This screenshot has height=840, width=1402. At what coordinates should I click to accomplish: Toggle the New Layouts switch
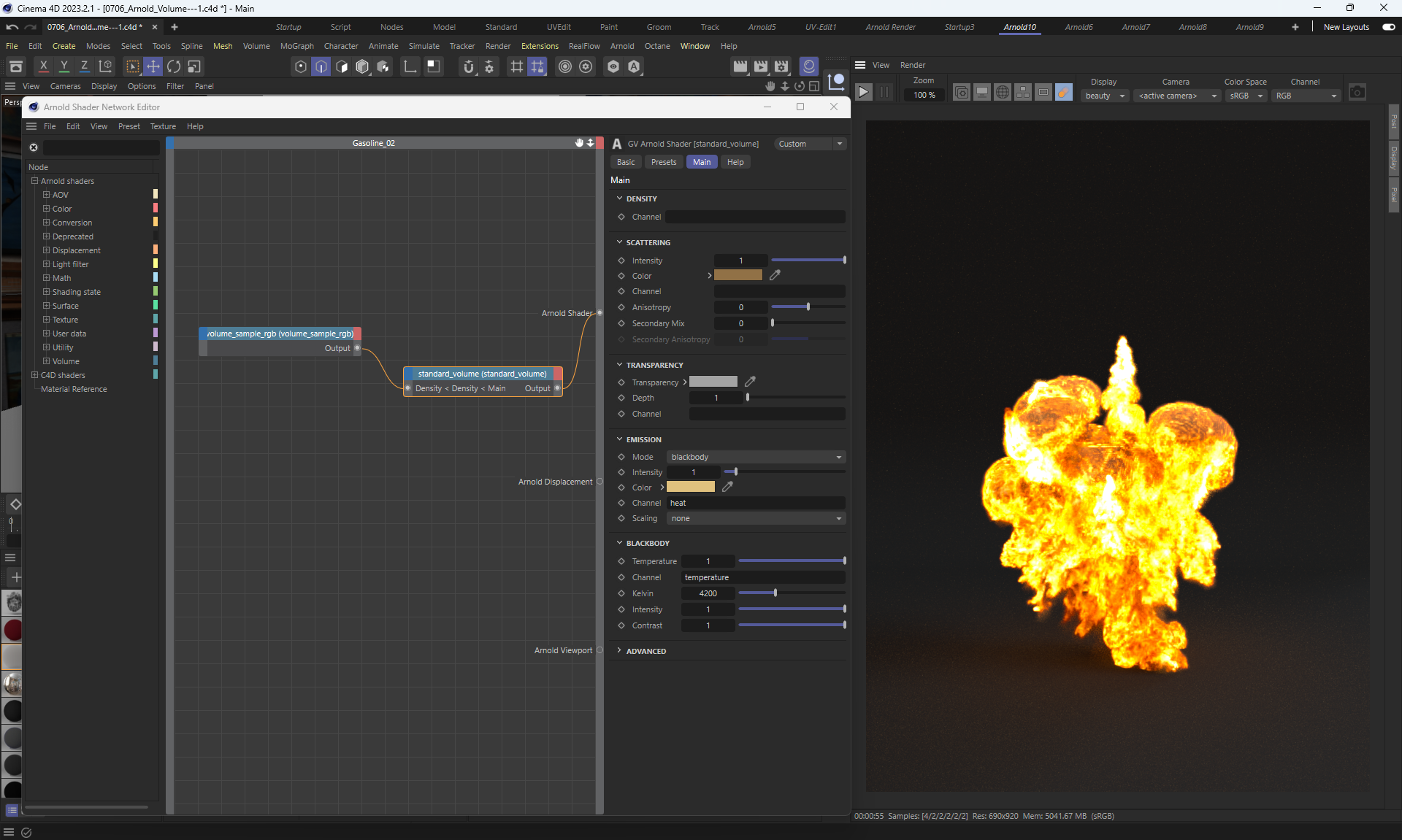pyautogui.click(x=1388, y=27)
